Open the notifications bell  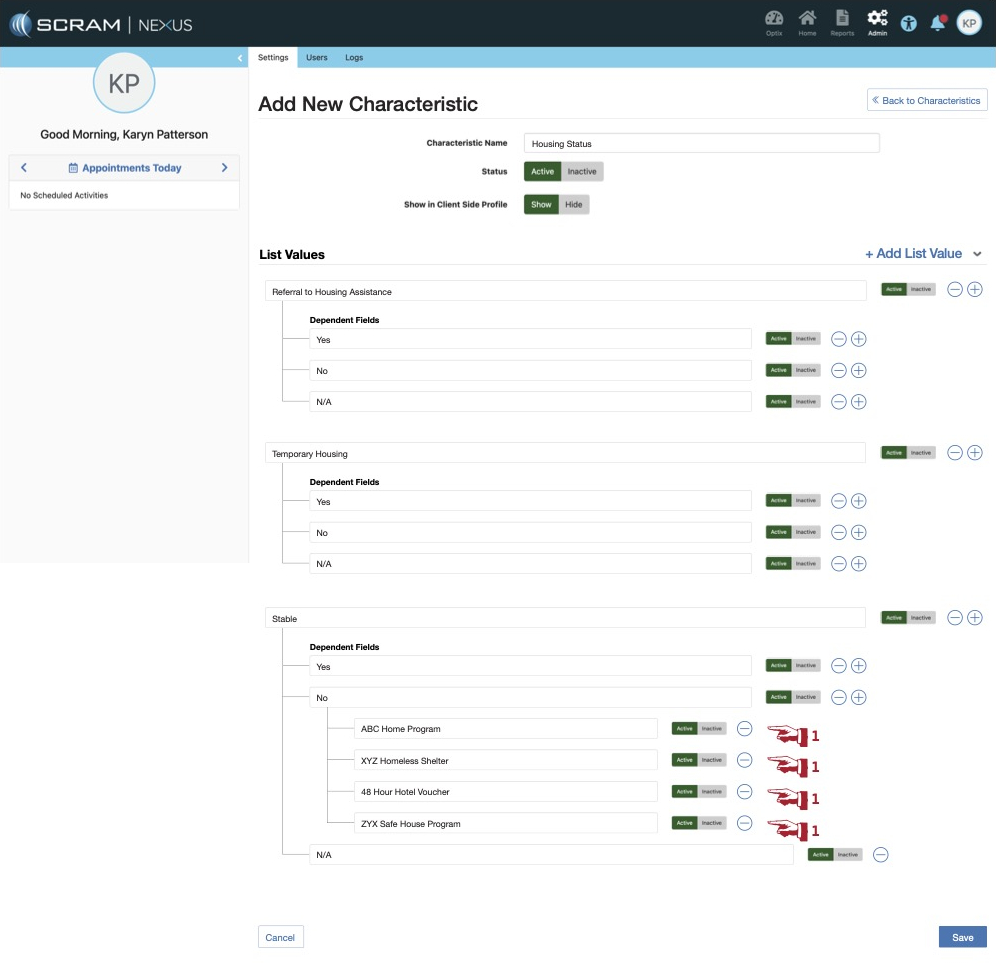click(937, 23)
